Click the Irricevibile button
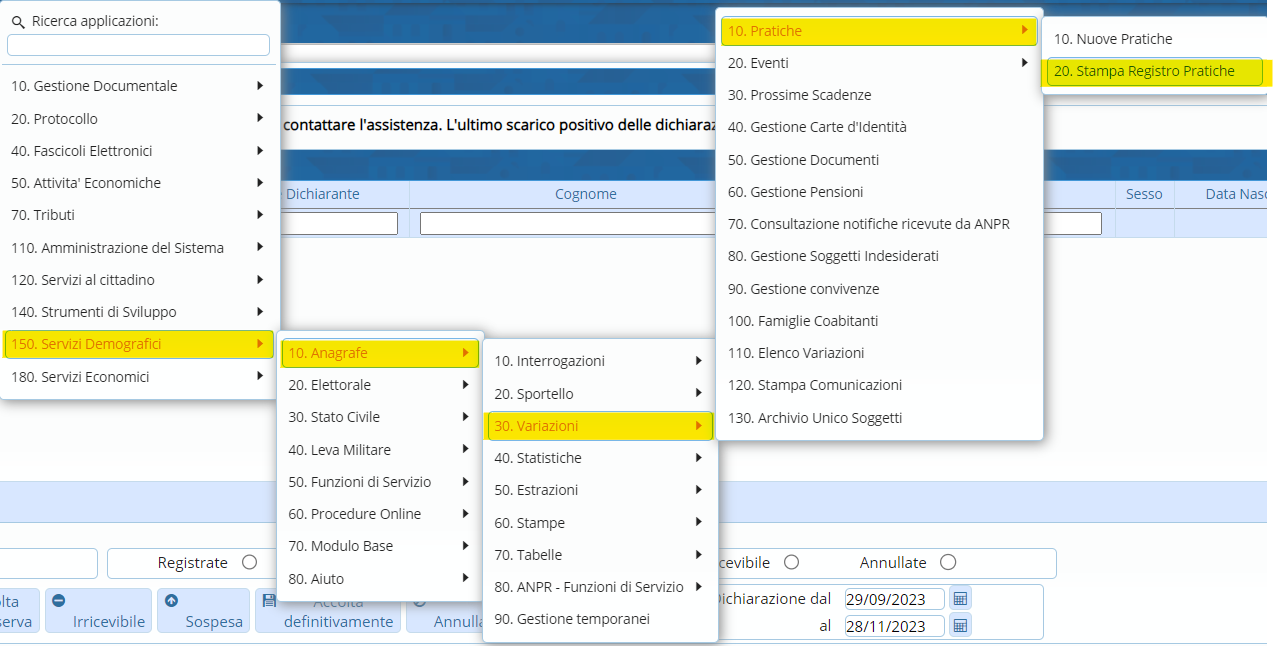 point(98,611)
